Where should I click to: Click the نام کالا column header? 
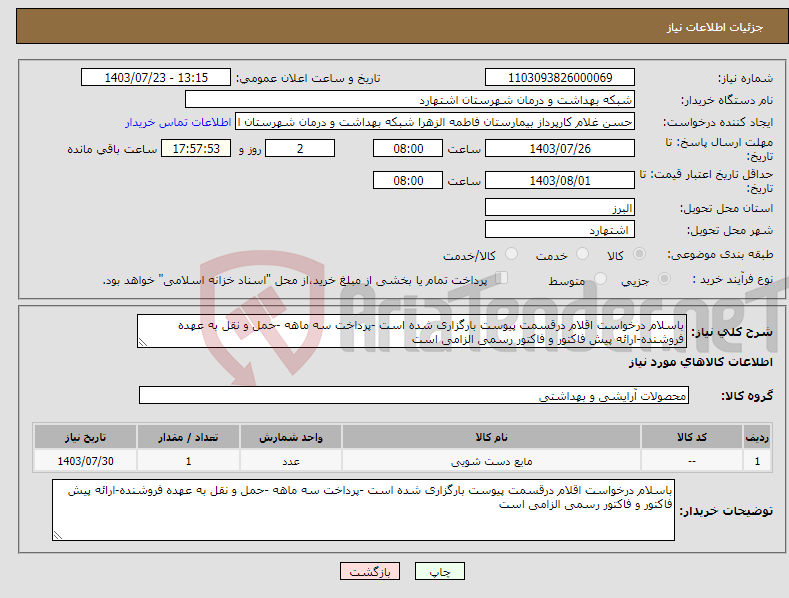point(492,437)
